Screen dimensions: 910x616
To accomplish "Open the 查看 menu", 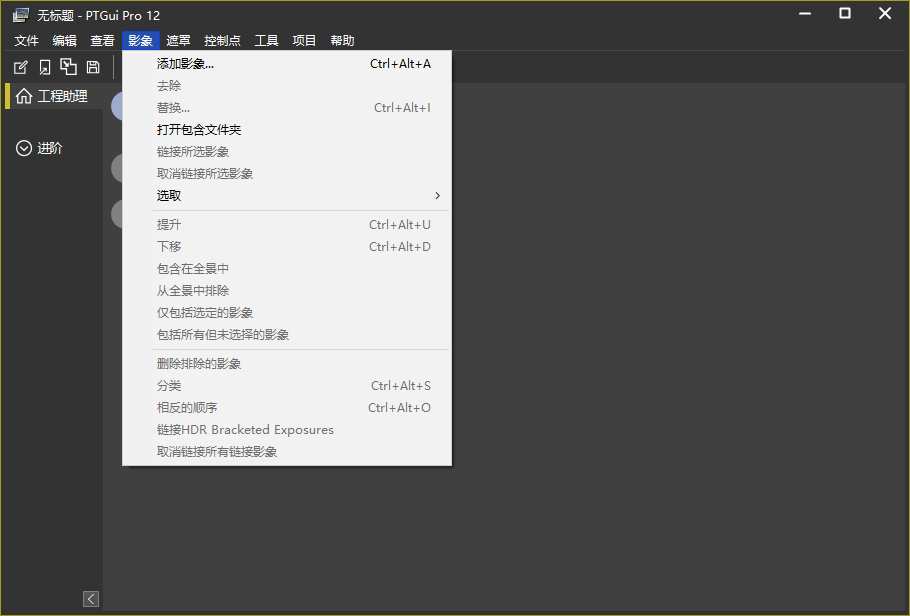I will click(102, 41).
